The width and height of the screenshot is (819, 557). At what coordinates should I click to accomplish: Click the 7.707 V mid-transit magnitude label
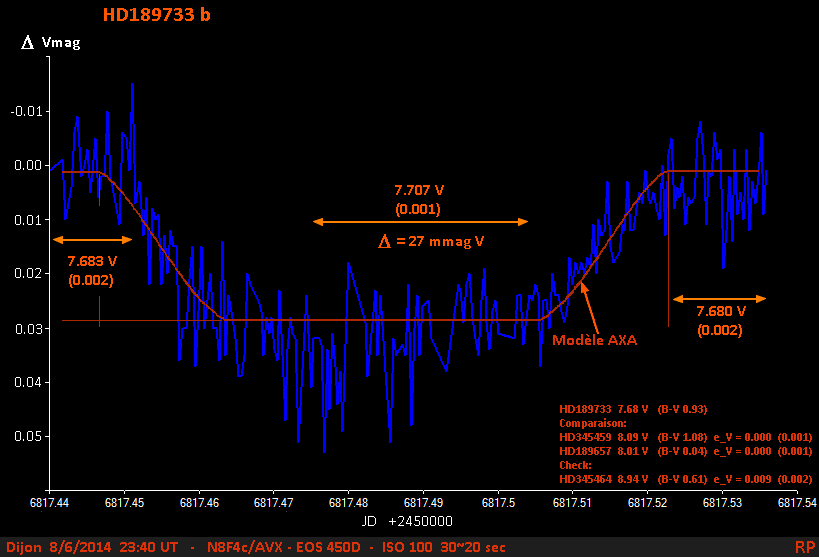coord(419,189)
